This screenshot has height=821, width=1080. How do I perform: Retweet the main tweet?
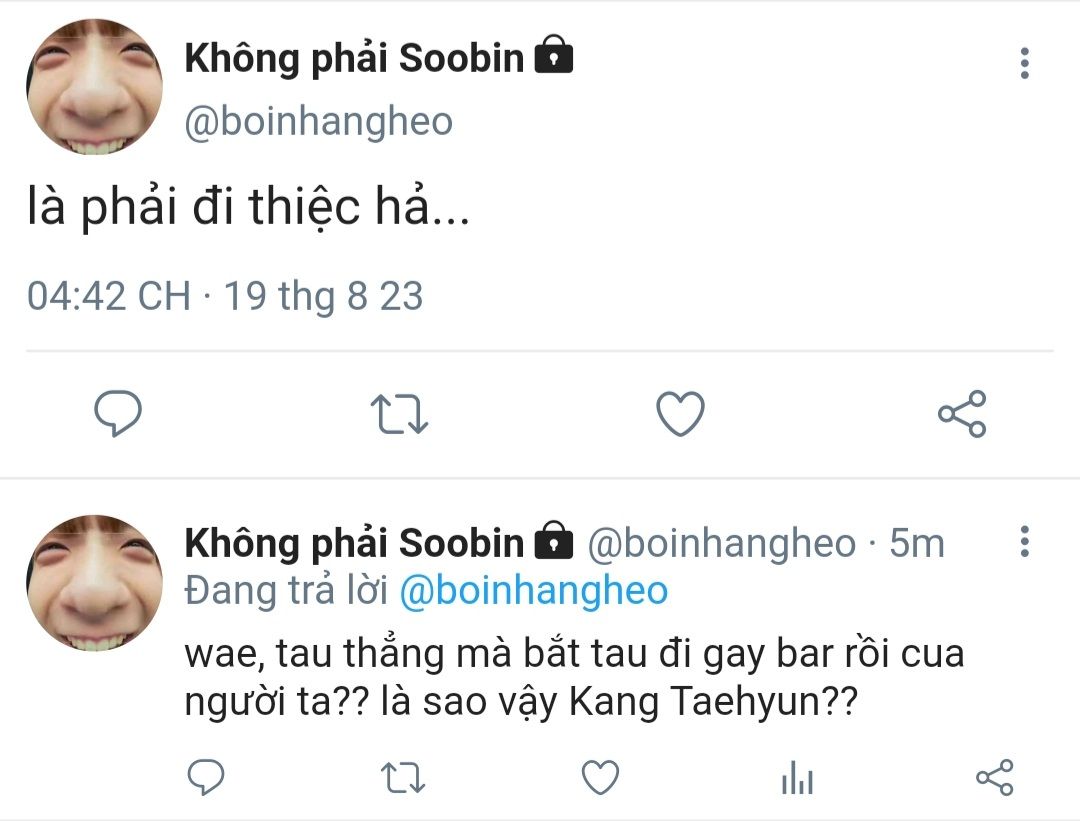point(401,414)
